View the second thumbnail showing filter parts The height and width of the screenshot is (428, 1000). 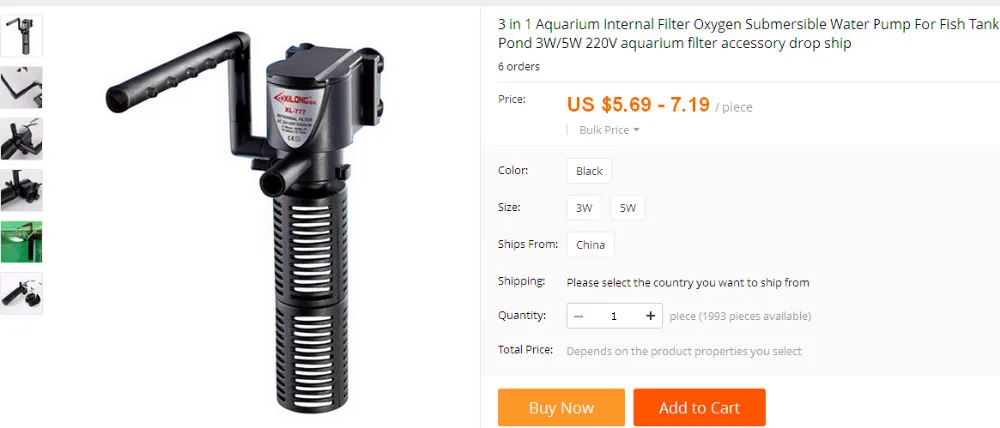[x=21, y=87]
